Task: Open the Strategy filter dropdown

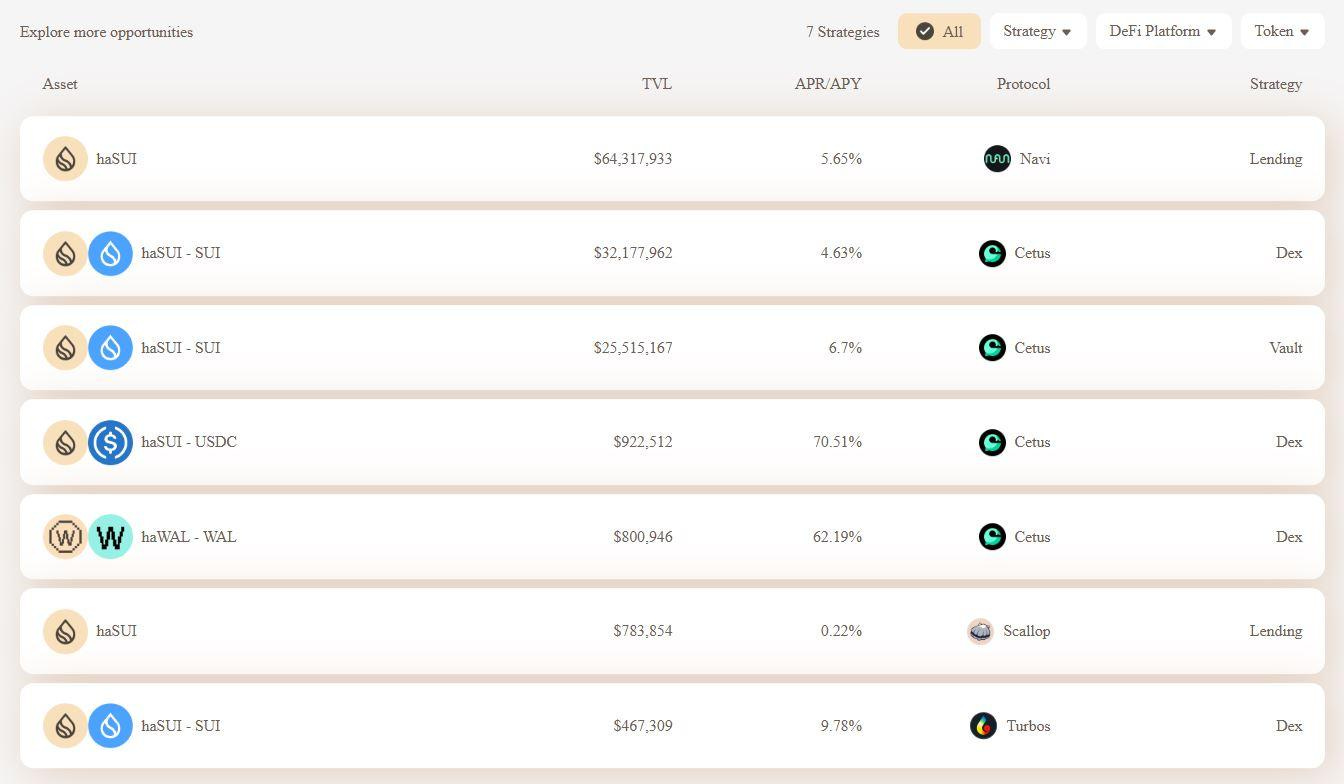Action: [x=1038, y=31]
